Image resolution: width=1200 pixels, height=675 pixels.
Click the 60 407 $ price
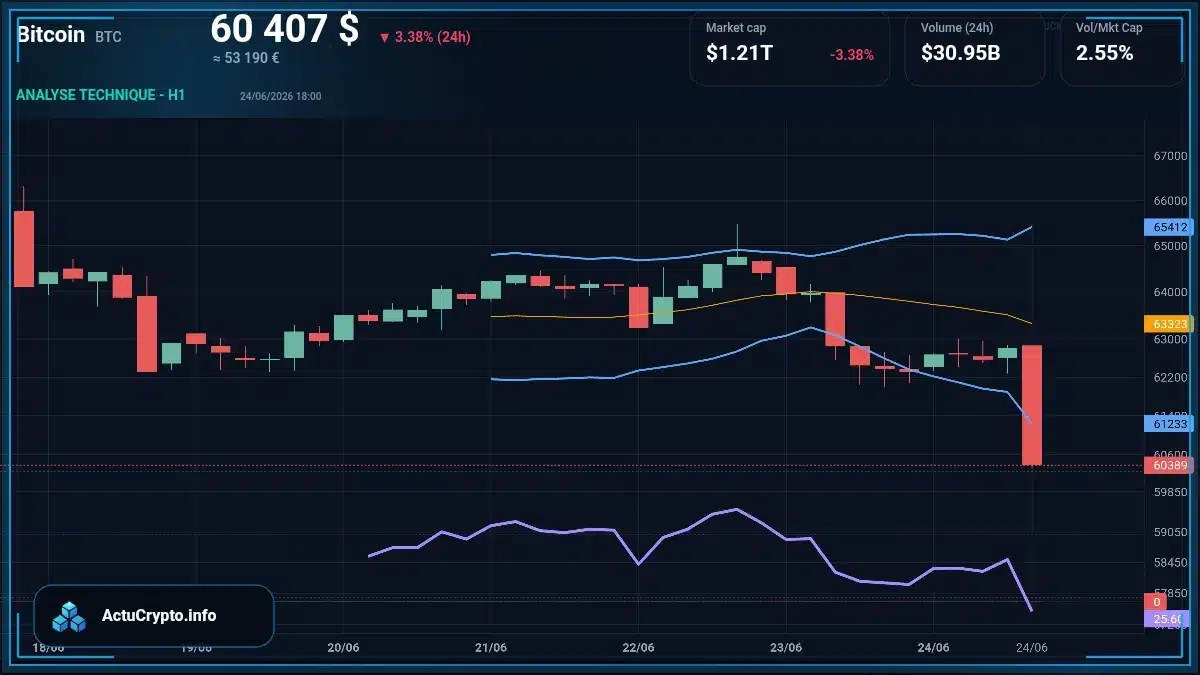coord(285,29)
